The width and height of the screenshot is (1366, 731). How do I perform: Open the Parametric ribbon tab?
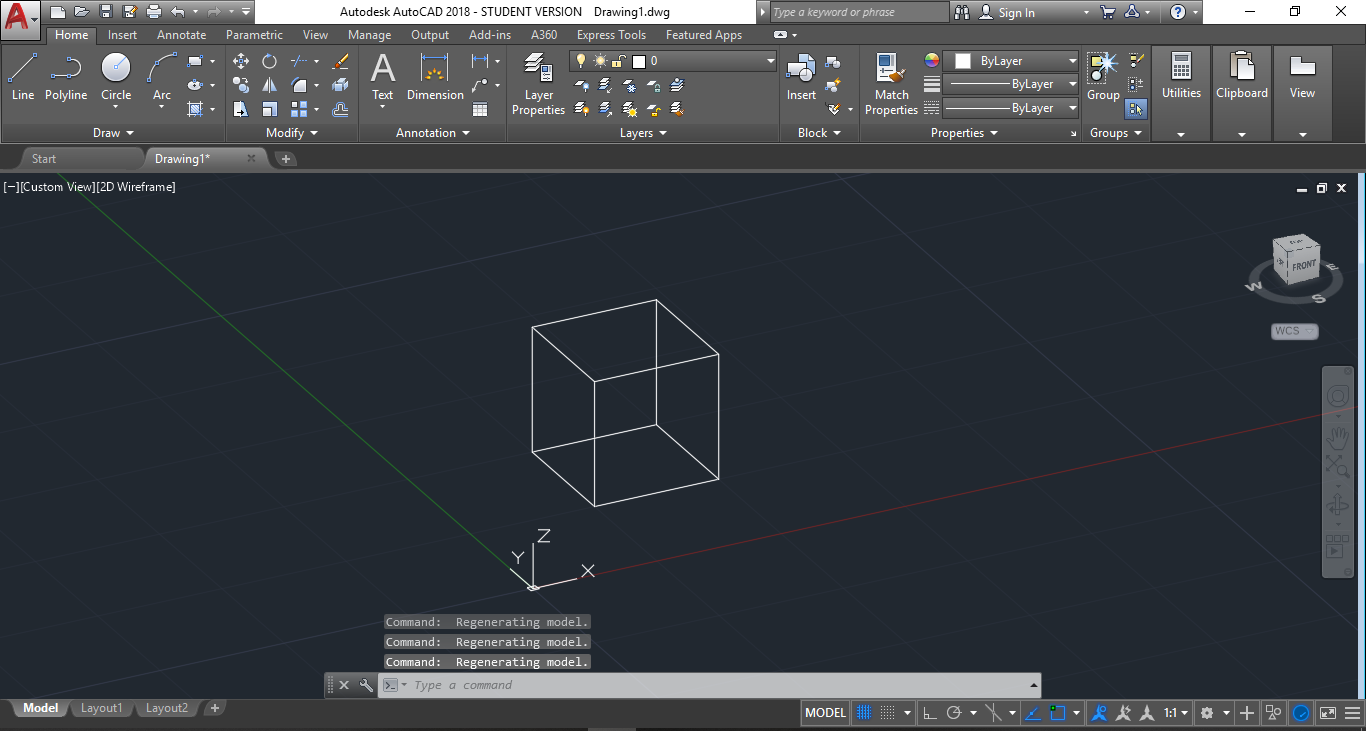pos(254,35)
